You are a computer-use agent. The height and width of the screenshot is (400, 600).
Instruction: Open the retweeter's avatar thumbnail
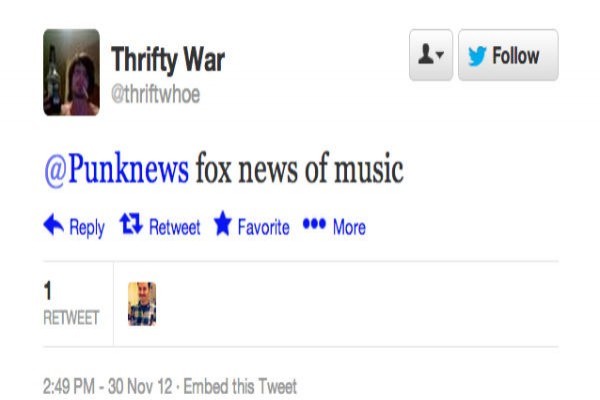coord(142,304)
